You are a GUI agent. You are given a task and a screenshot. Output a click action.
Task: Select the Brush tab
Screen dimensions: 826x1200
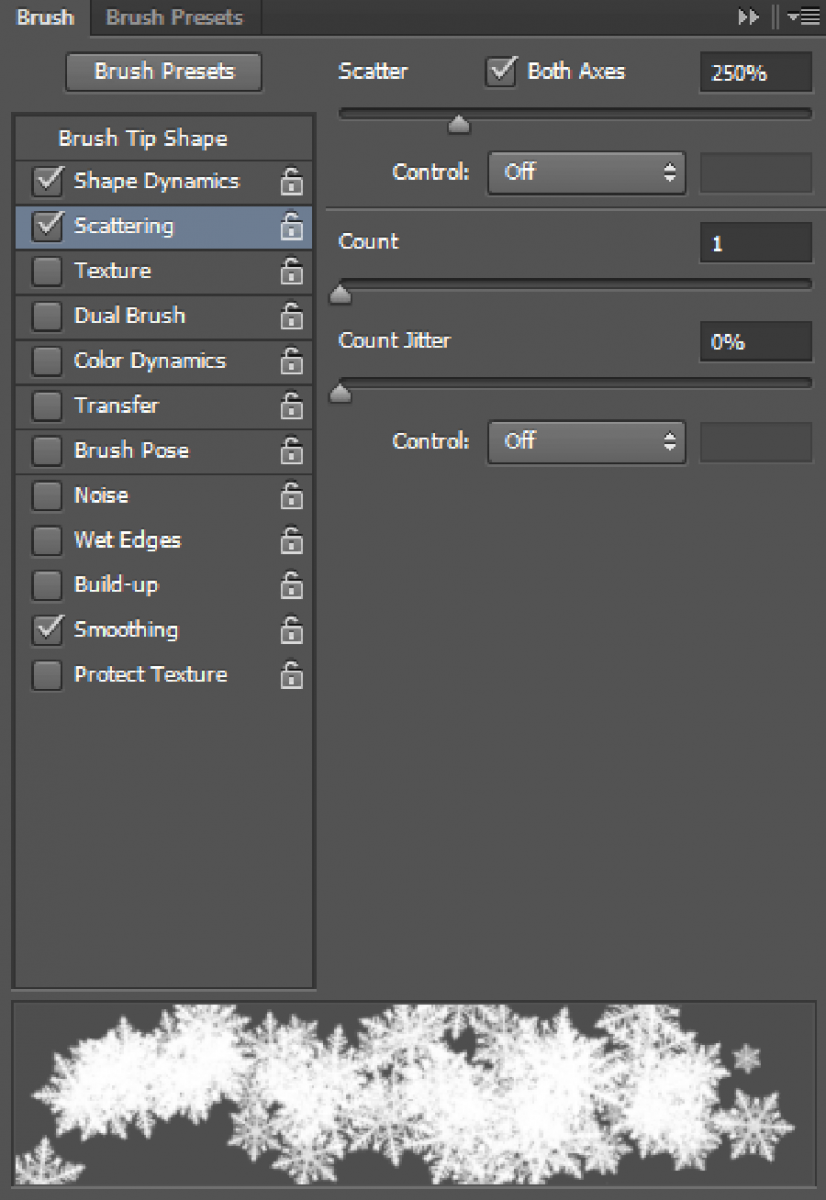point(45,17)
